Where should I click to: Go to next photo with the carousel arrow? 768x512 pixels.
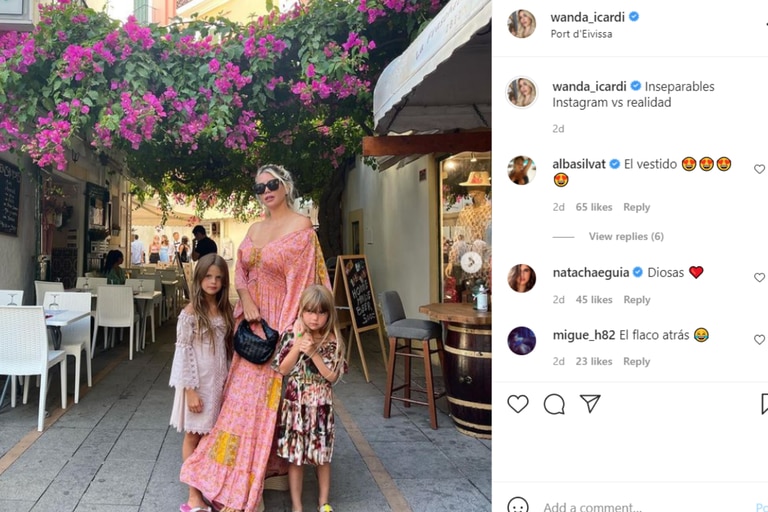(x=471, y=262)
